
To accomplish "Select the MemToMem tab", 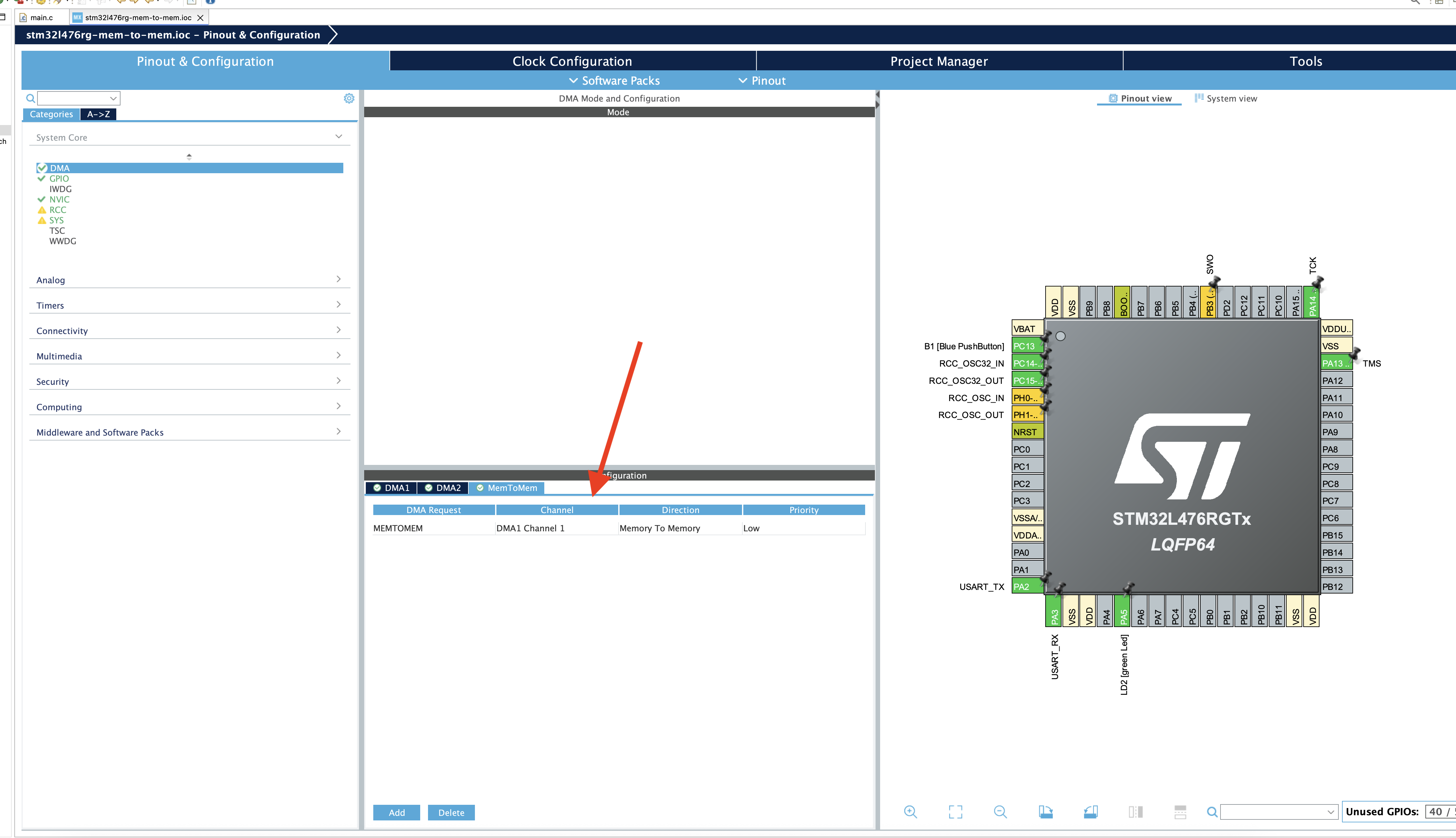I will click(507, 487).
